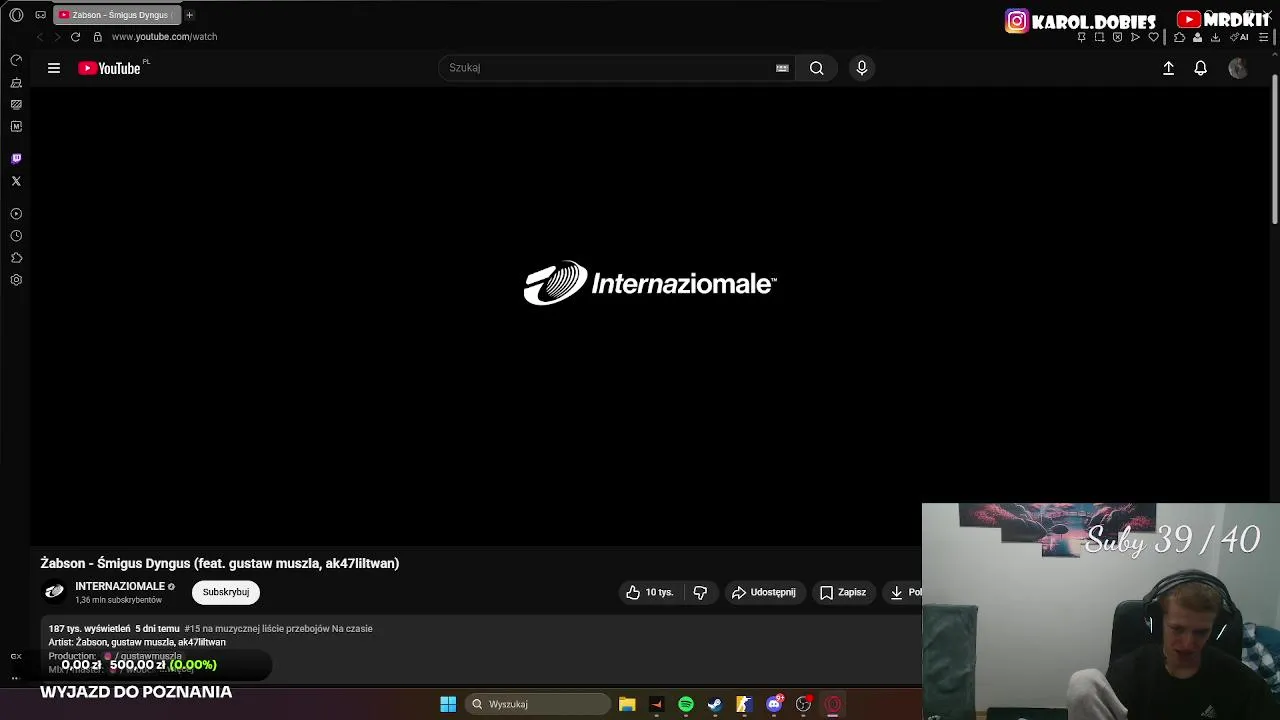Click the snapshot capture icon in address bar

pyautogui.click(x=1099, y=37)
